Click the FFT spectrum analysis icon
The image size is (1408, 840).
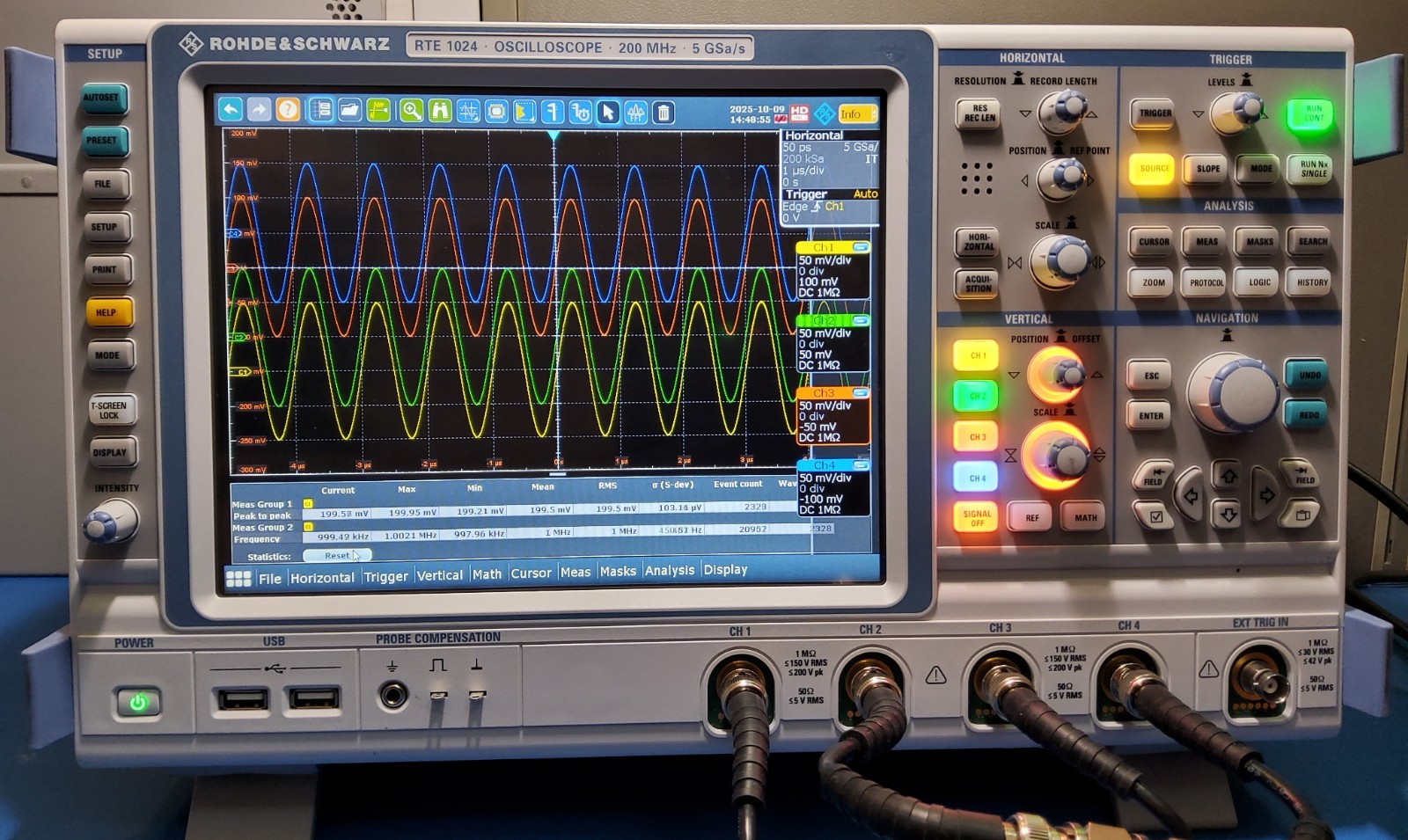pos(636,113)
